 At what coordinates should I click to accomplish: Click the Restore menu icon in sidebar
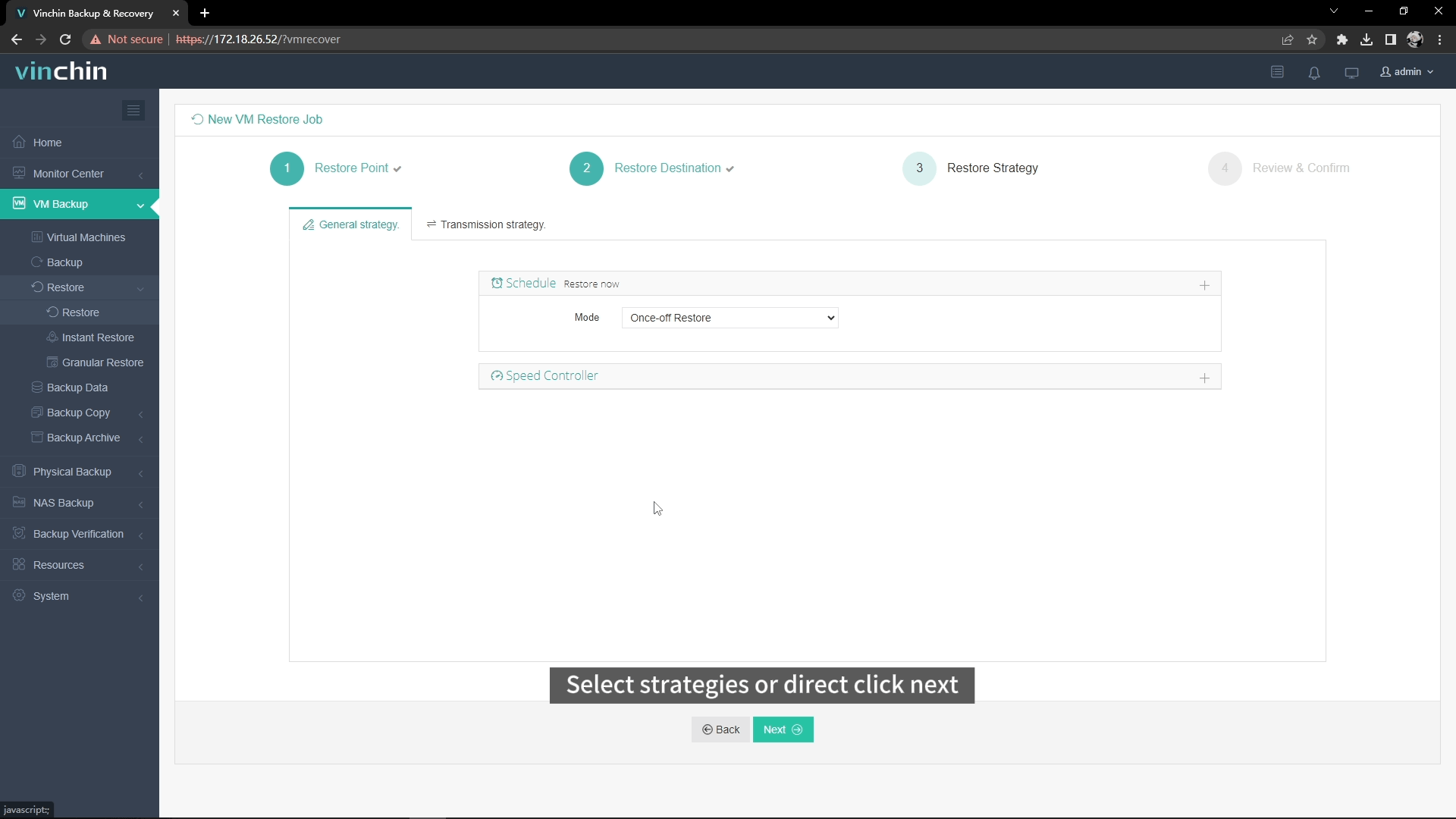point(37,287)
